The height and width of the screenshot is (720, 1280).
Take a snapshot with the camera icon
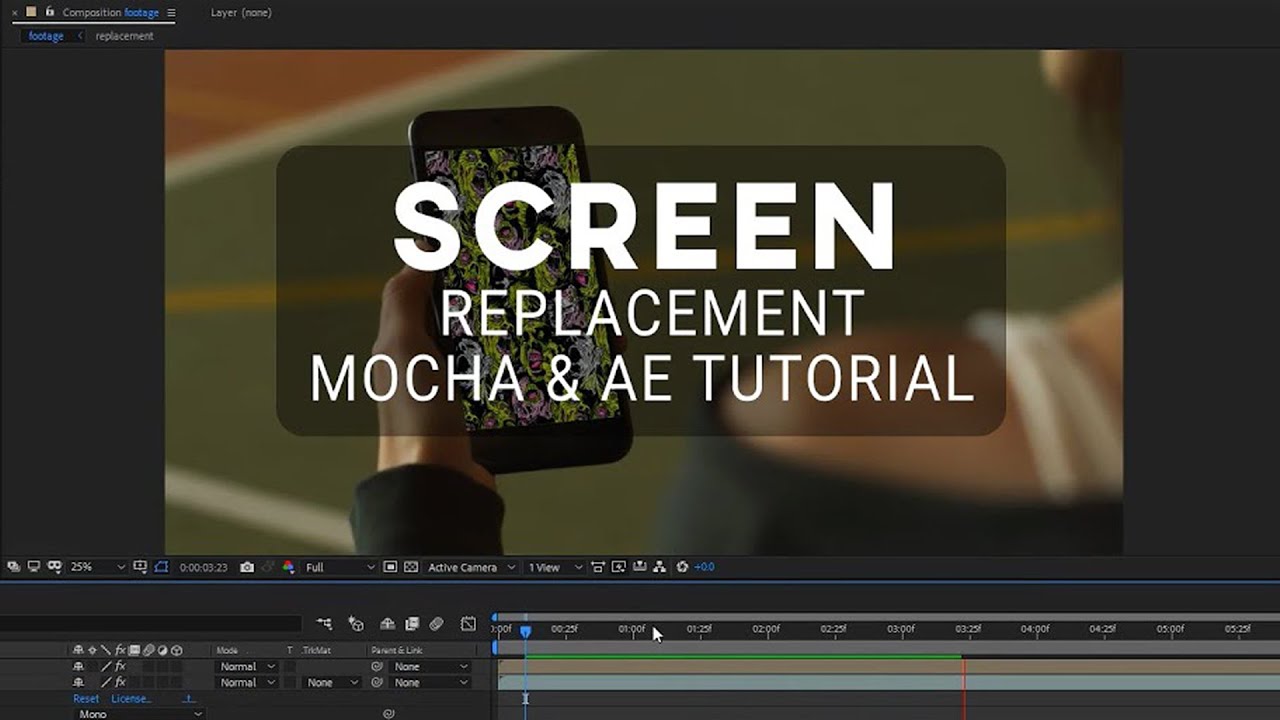pyautogui.click(x=247, y=567)
